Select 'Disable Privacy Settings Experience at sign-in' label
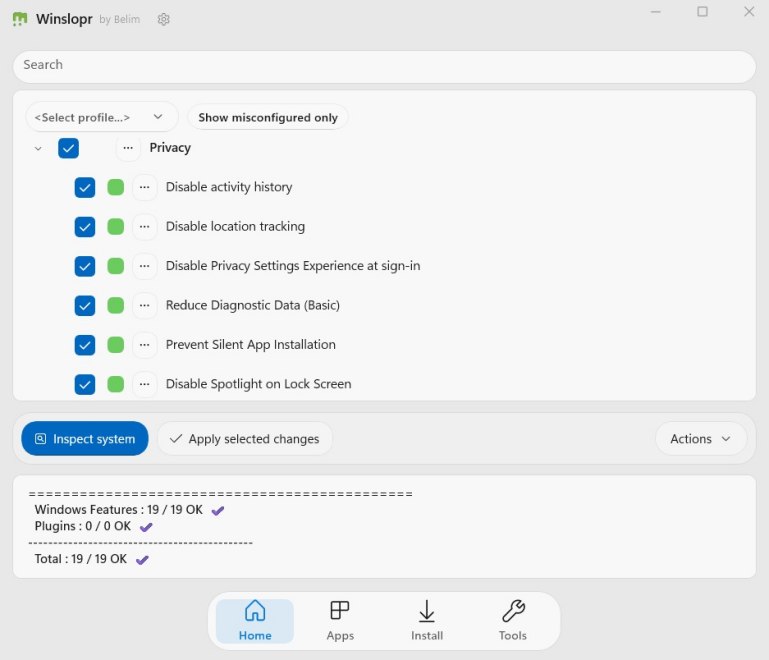The width and height of the screenshot is (769, 660). pyautogui.click(x=293, y=266)
